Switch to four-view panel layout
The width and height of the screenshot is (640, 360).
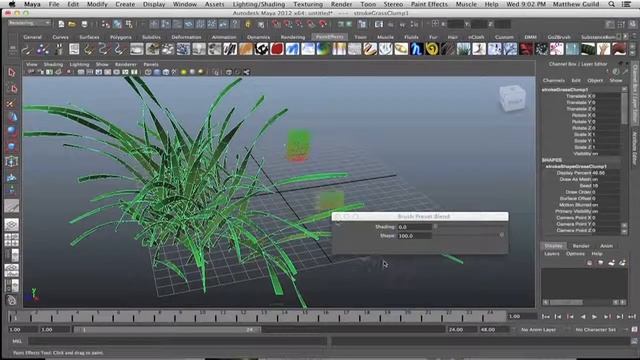(x=12, y=240)
